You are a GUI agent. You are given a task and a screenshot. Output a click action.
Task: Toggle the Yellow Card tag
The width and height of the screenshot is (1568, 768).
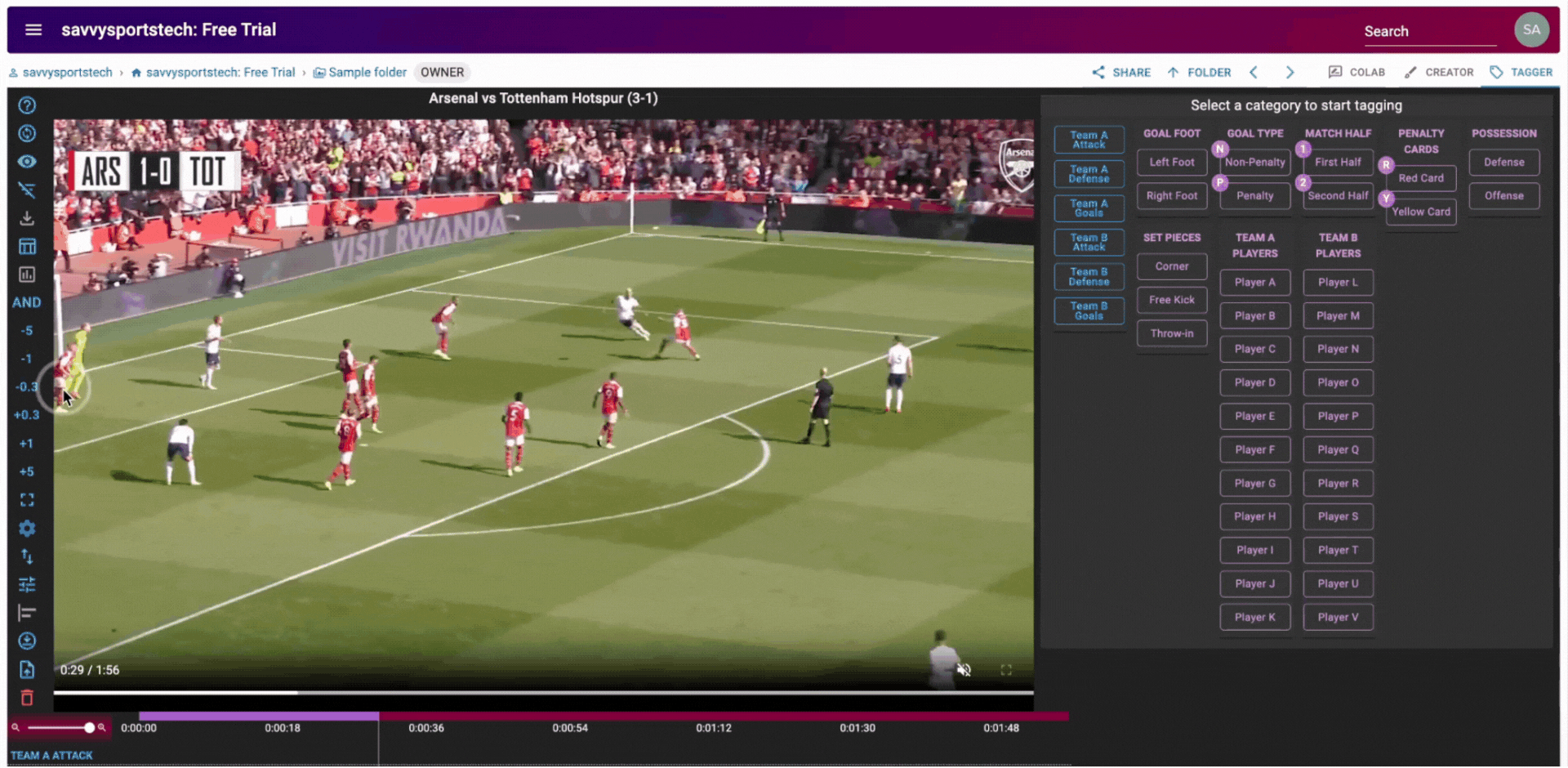pos(1421,212)
